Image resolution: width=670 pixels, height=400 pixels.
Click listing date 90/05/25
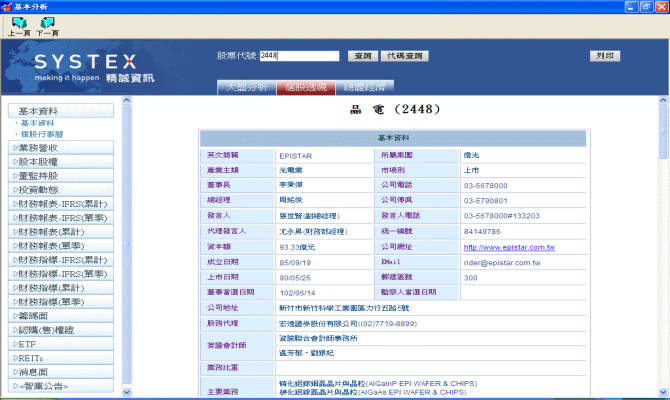(x=295, y=278)
